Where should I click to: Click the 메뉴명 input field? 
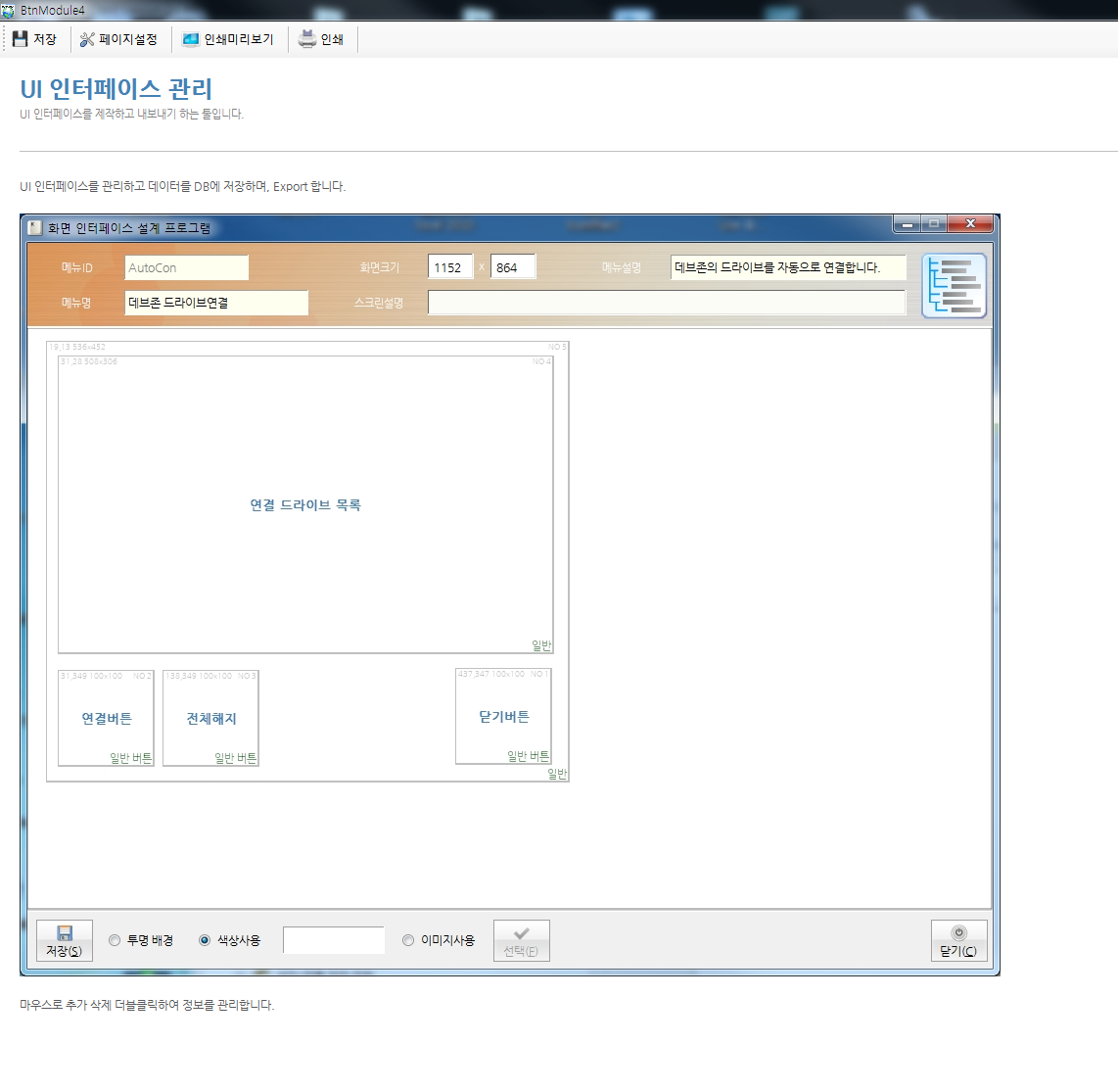[216, 303]
